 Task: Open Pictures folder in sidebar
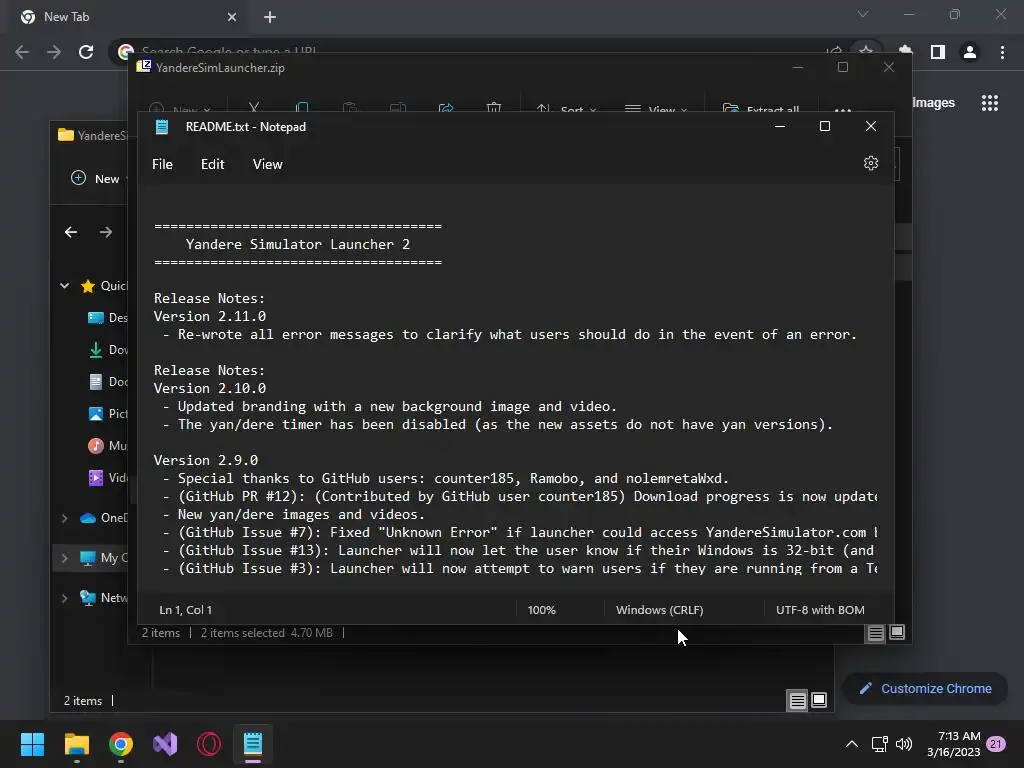[108, 414]
